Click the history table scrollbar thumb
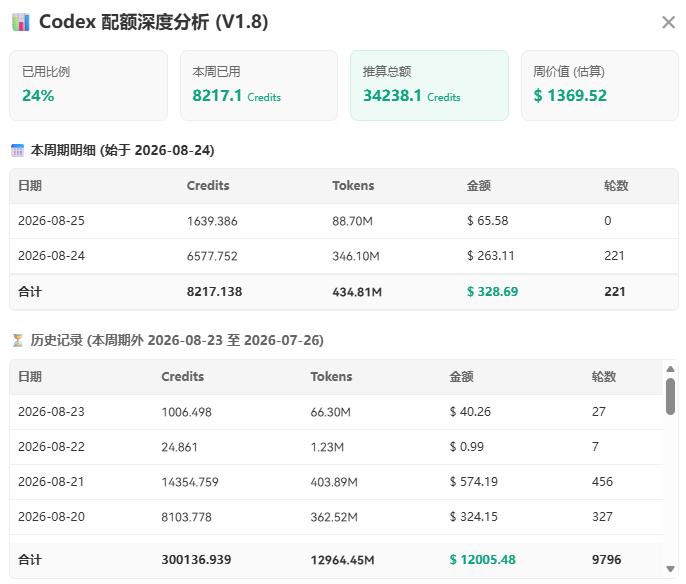 [670, 396]
